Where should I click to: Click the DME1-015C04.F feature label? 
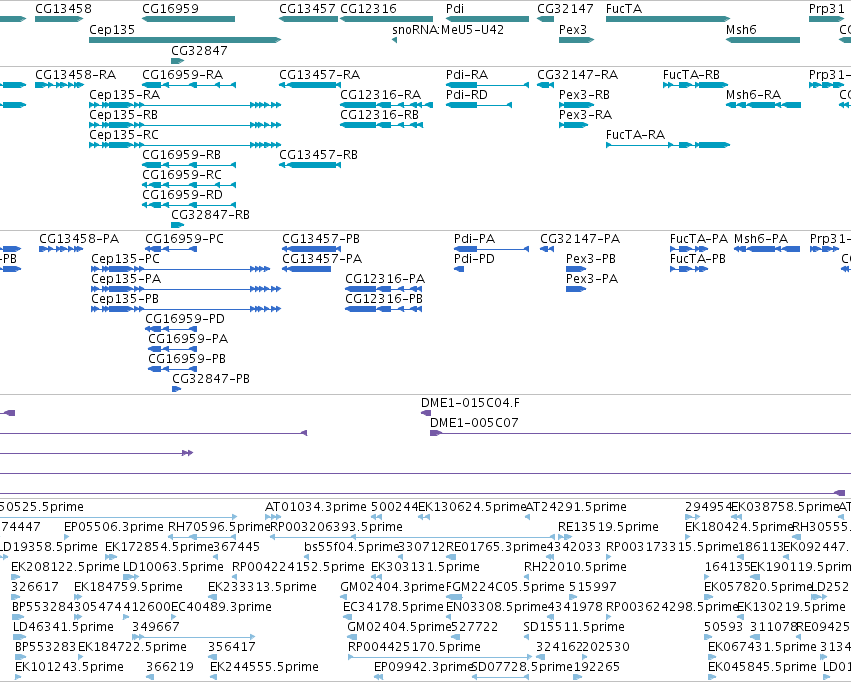coord(471,403)
